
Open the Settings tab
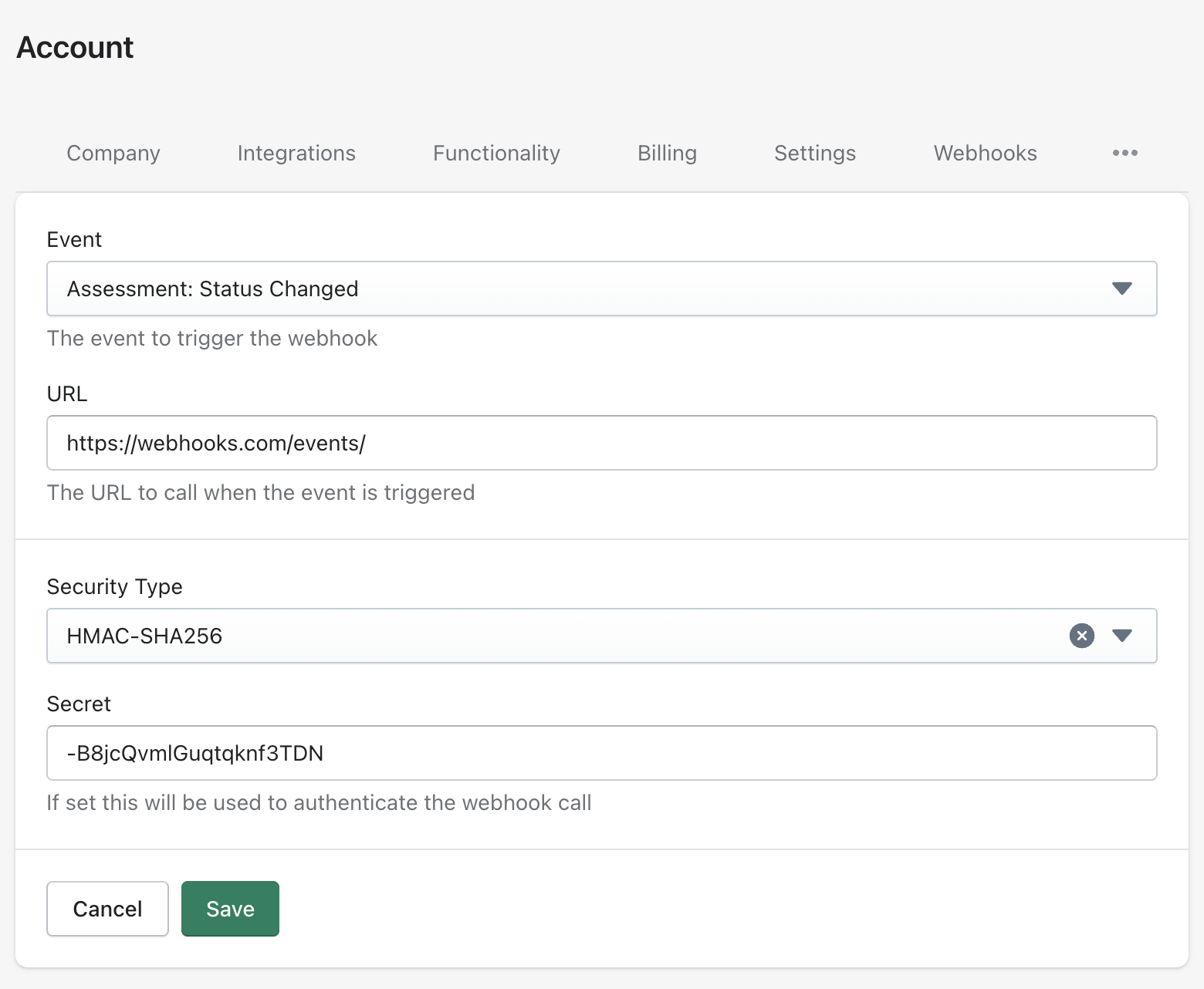815,154
